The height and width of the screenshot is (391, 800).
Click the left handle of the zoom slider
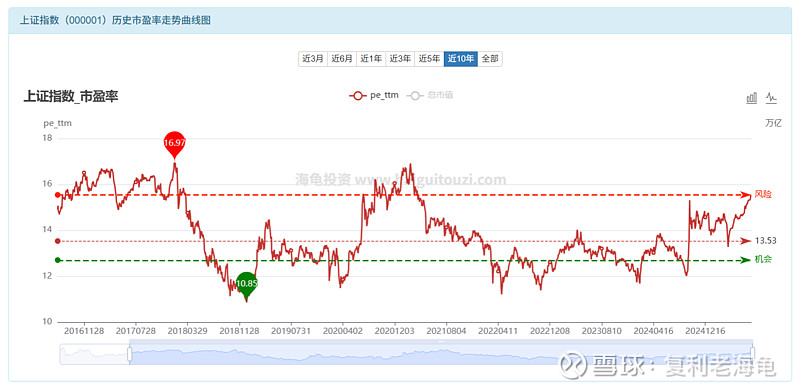click(130, 354)
